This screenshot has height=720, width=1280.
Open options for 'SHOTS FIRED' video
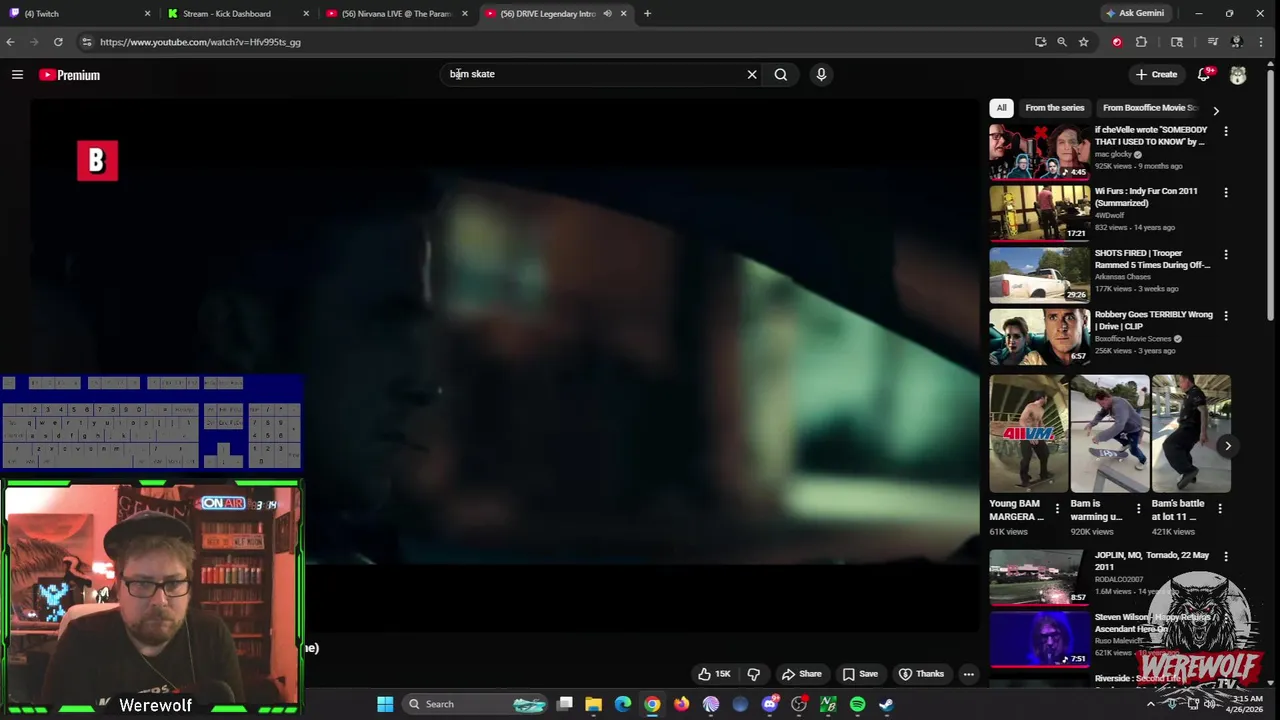pyautogui.click(x=1226, y=254)
